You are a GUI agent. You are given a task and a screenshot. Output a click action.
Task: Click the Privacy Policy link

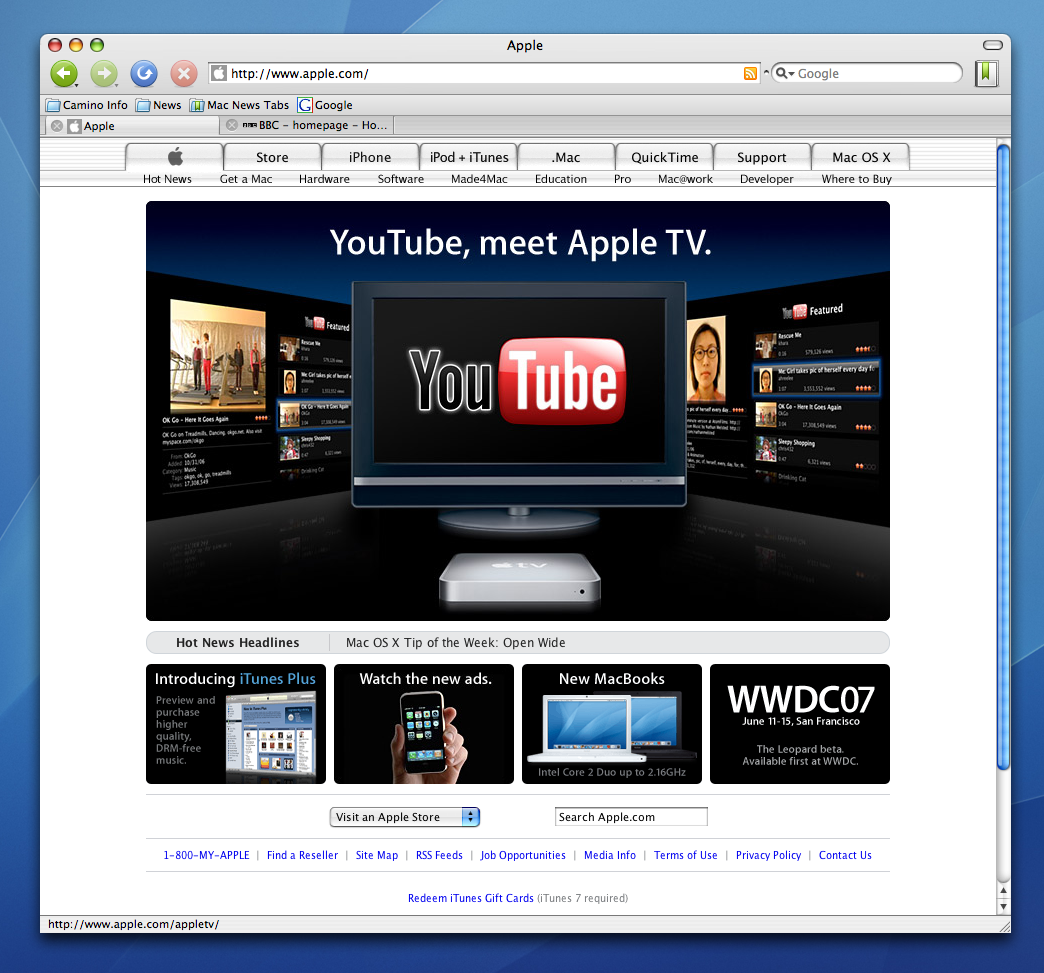tap(768, 855)
